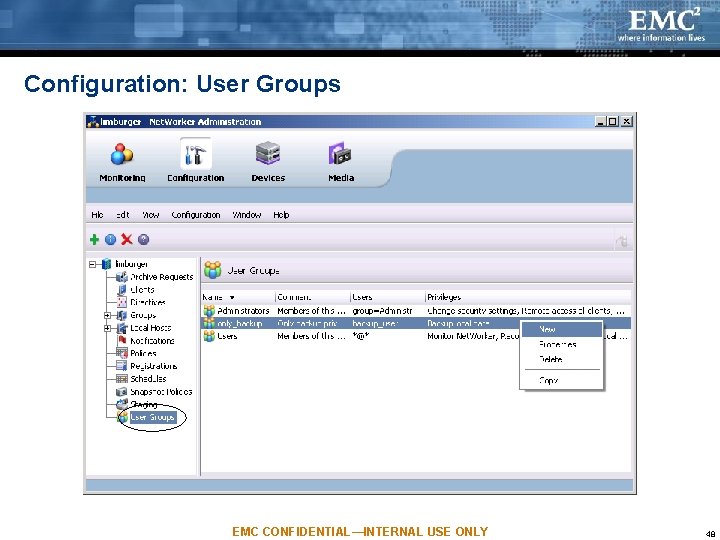Open the Help menu
720x540 pixels.
pyautogui.click(x=281, y=215)
